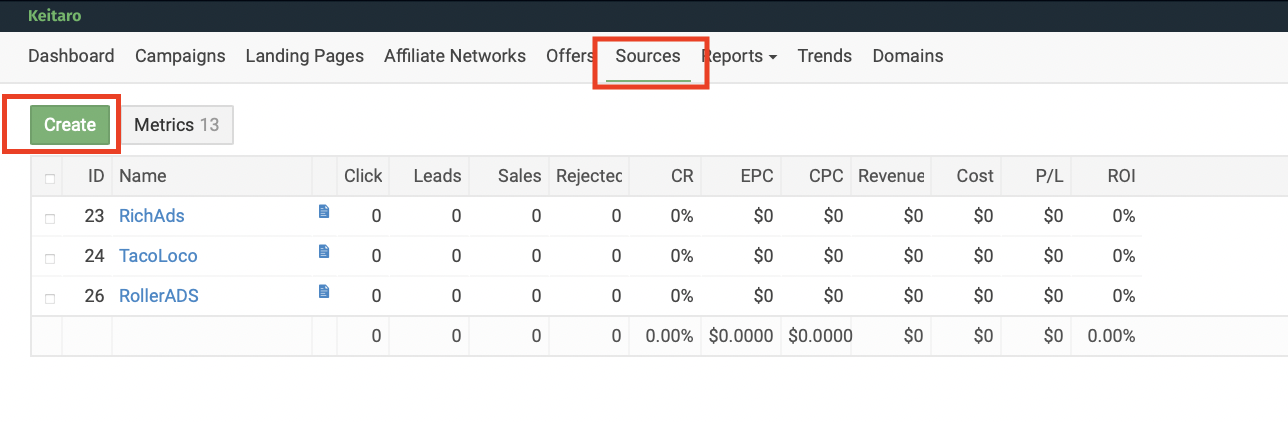Click the note icon beside RichAds
The image size is (1288, 422).
[324, 212]
